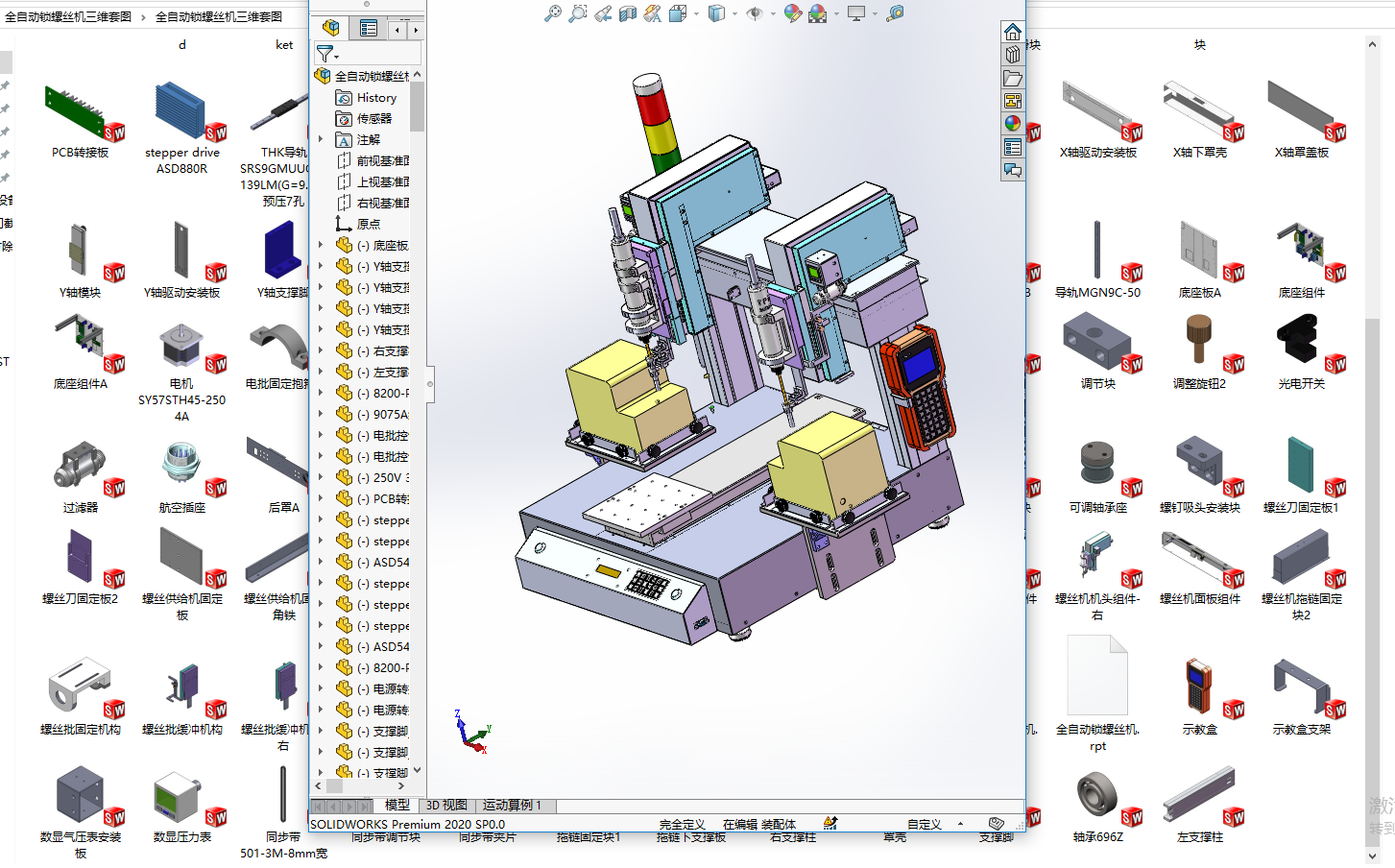Click the 完全定义 status text
Image resolution: width=1395 pixels, height=868 pixels.
tap(682, 825)
